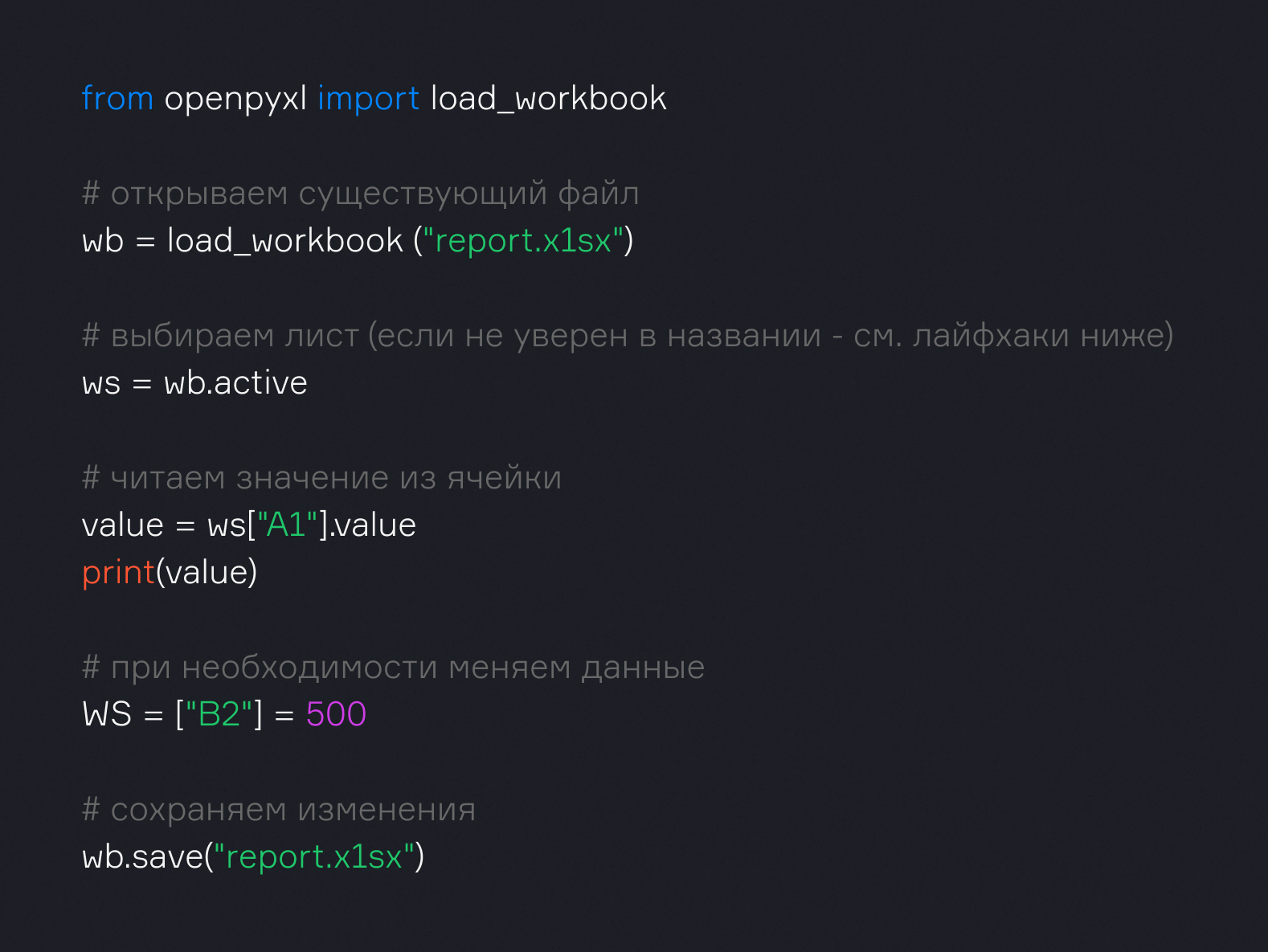Click the "wb" variable before load_workbook assignment
The width and height of the screenshot is (1268, 952).
pyautogui.click(x=103, y=241)
